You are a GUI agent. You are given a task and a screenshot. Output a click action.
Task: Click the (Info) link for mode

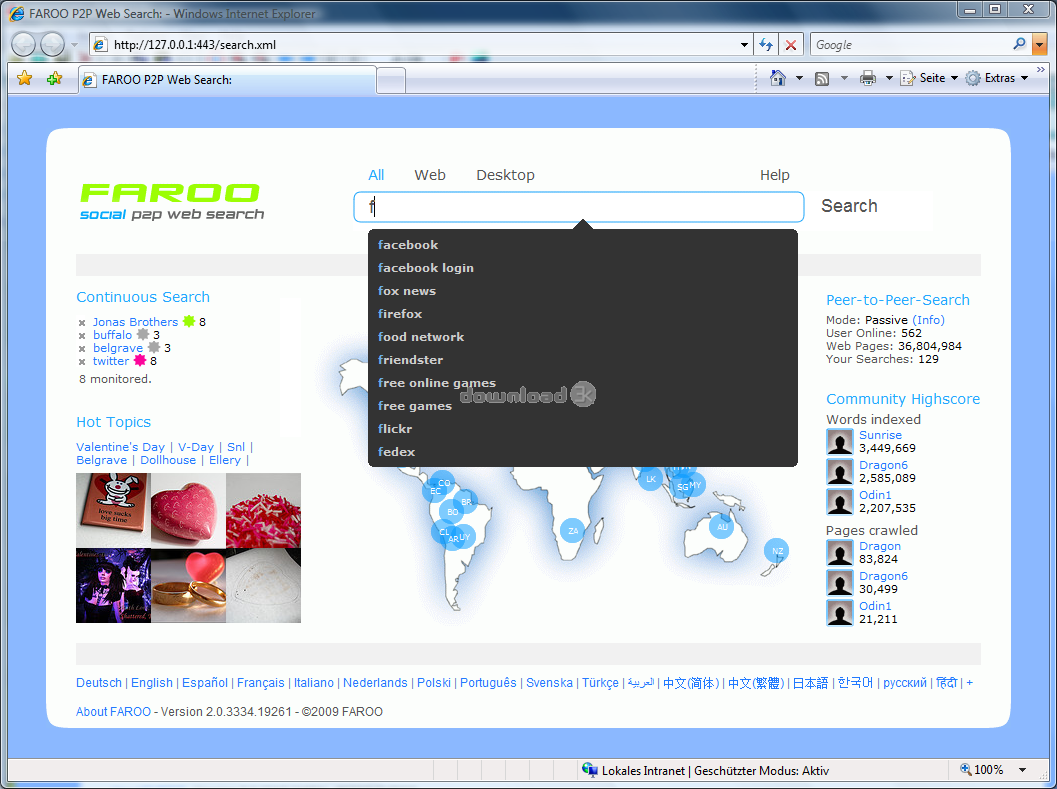[928, 320]
